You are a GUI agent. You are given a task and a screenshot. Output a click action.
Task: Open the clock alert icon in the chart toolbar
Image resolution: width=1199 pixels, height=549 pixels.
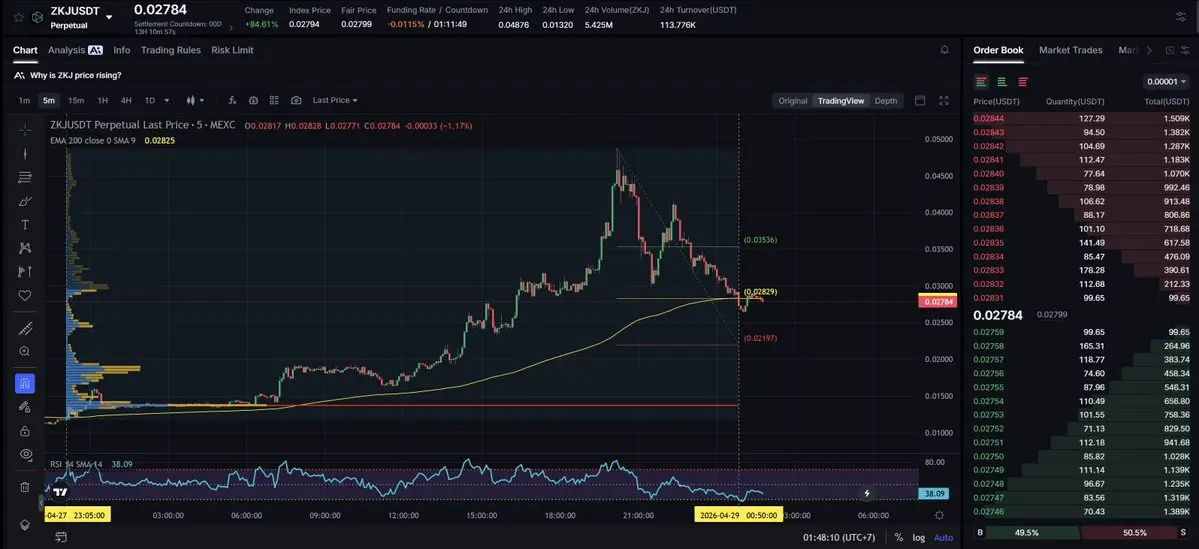[253, 100]
